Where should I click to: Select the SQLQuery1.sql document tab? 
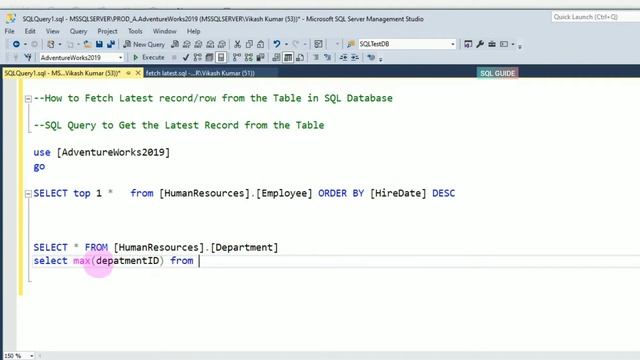tap(62, 73)
